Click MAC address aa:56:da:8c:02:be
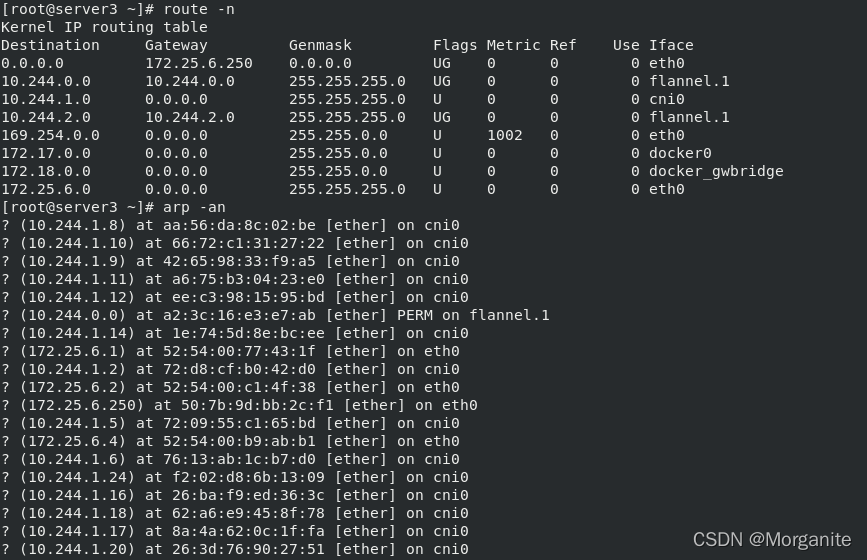The height and width of the screenshot is (560, 867). coord(239,225)
